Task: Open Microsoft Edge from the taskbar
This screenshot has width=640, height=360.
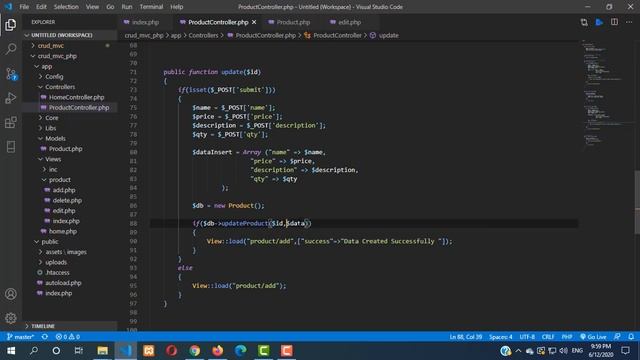Action: 240,351
